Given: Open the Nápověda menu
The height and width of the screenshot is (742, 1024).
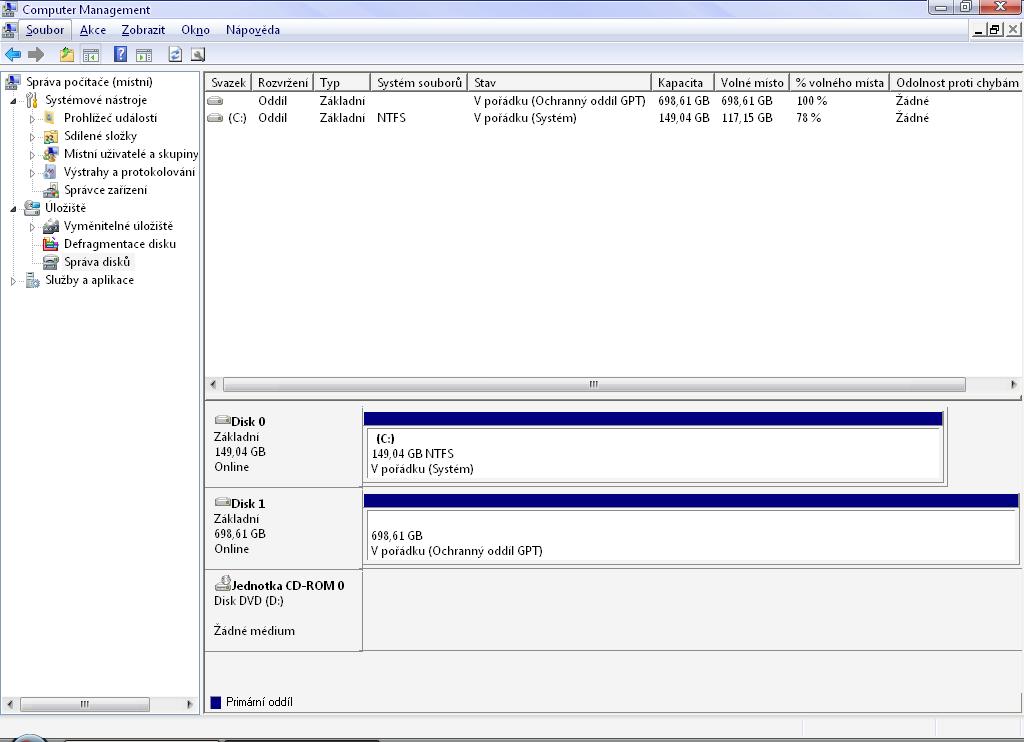Looking at the screenshot, I should pyautogui.click(x=253, y=30).
